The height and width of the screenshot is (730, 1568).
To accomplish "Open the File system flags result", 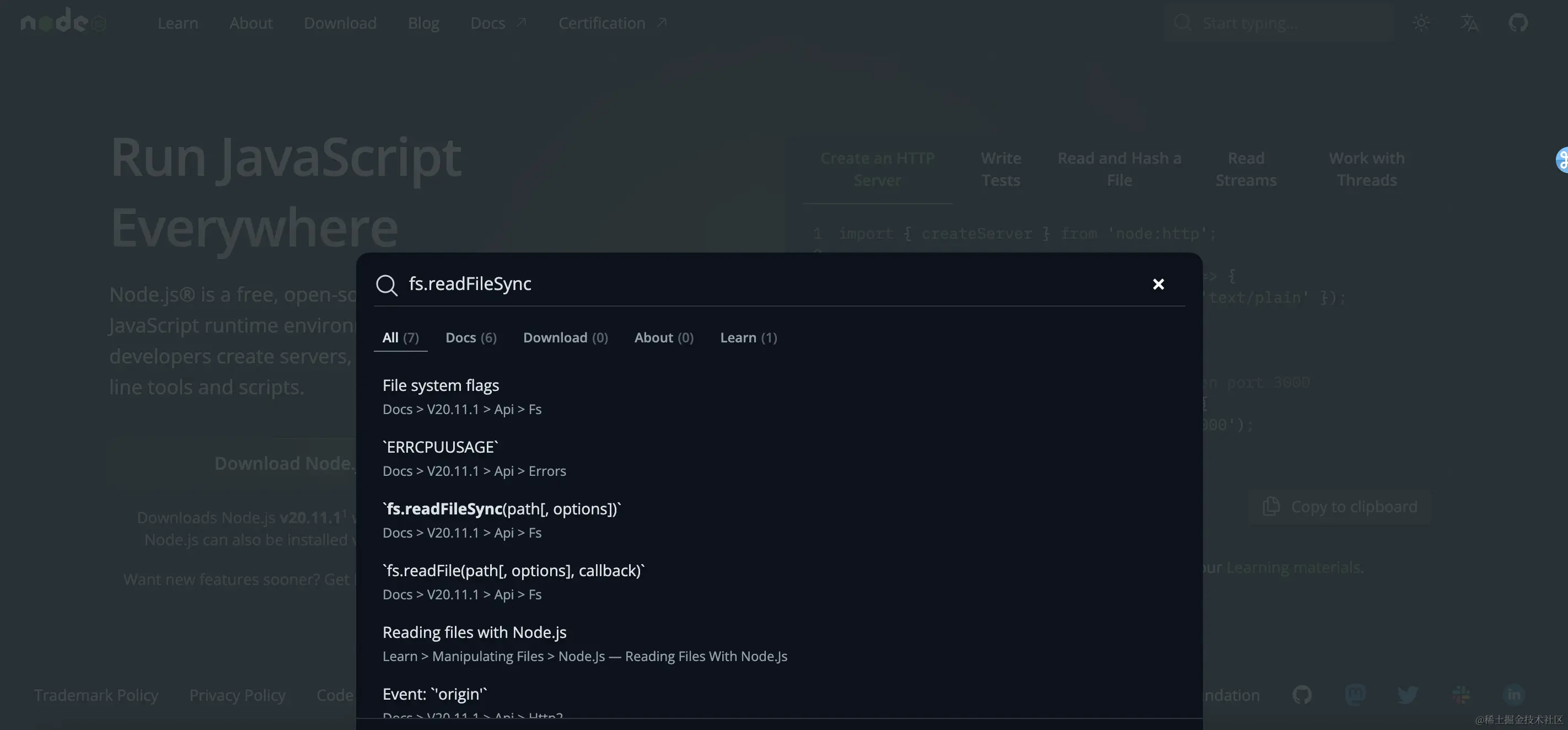I will coord(779,396).
